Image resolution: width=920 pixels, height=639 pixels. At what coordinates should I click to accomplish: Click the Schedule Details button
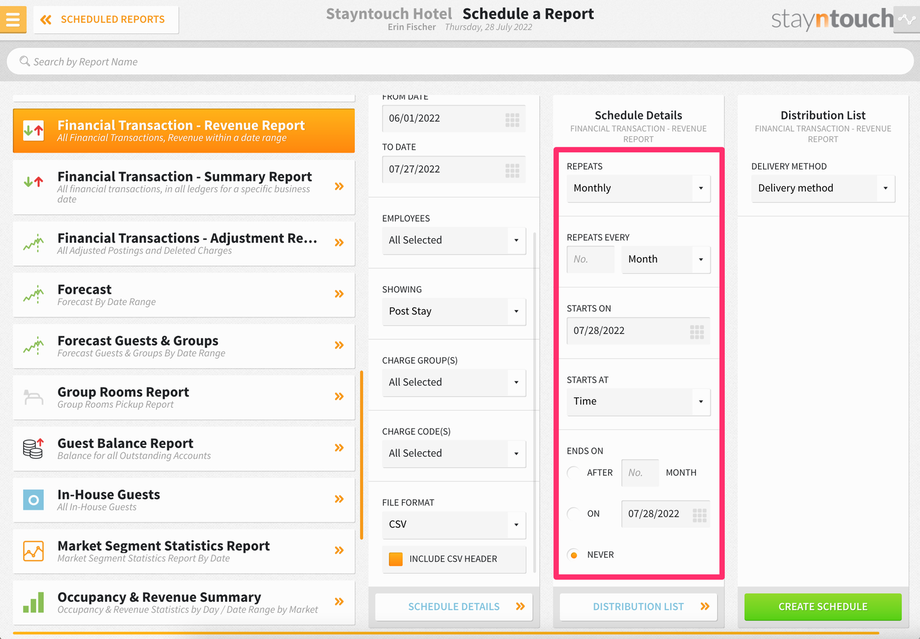coord(454,606)
